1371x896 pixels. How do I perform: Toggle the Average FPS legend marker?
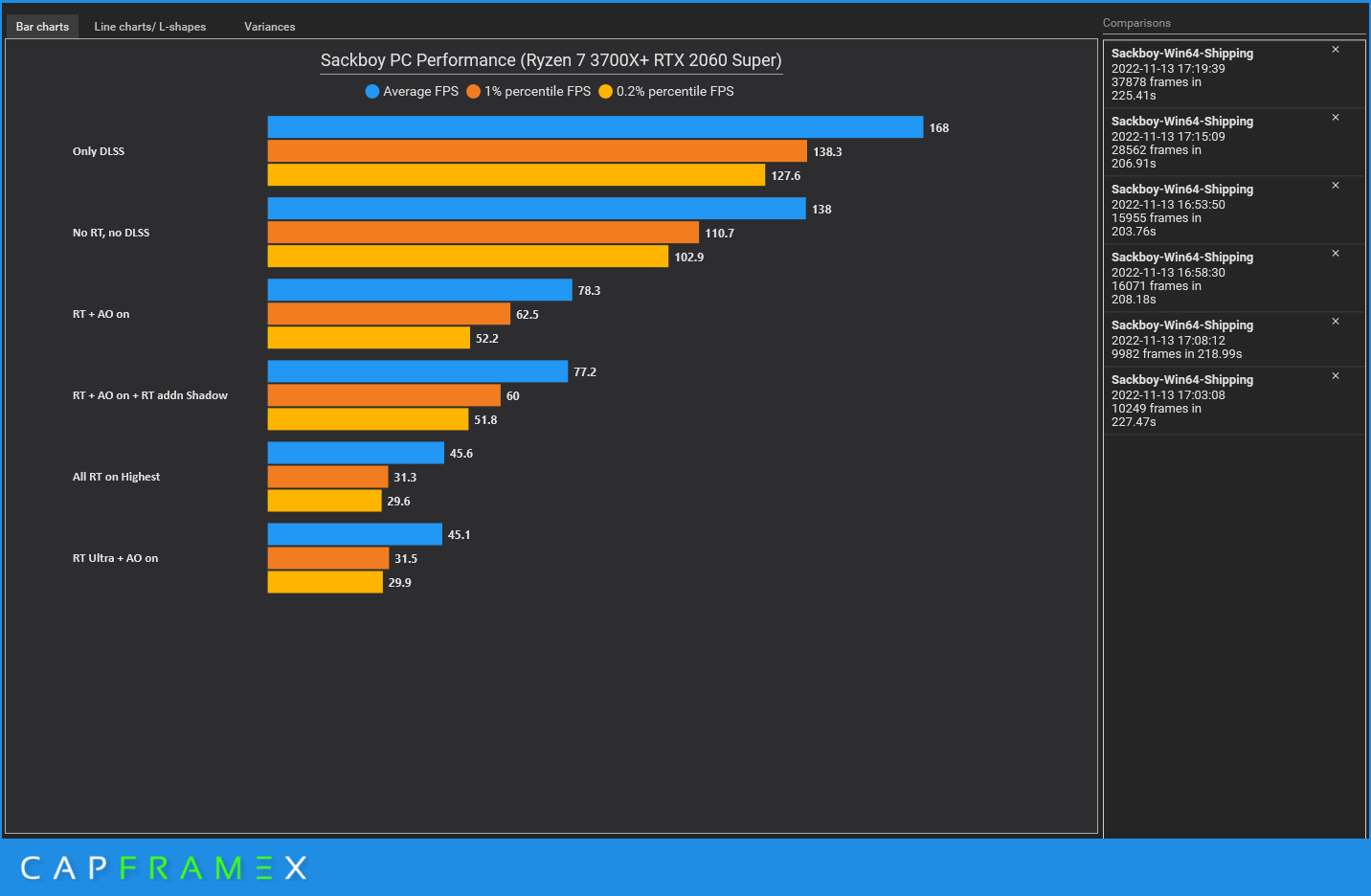tap(372, 92)
